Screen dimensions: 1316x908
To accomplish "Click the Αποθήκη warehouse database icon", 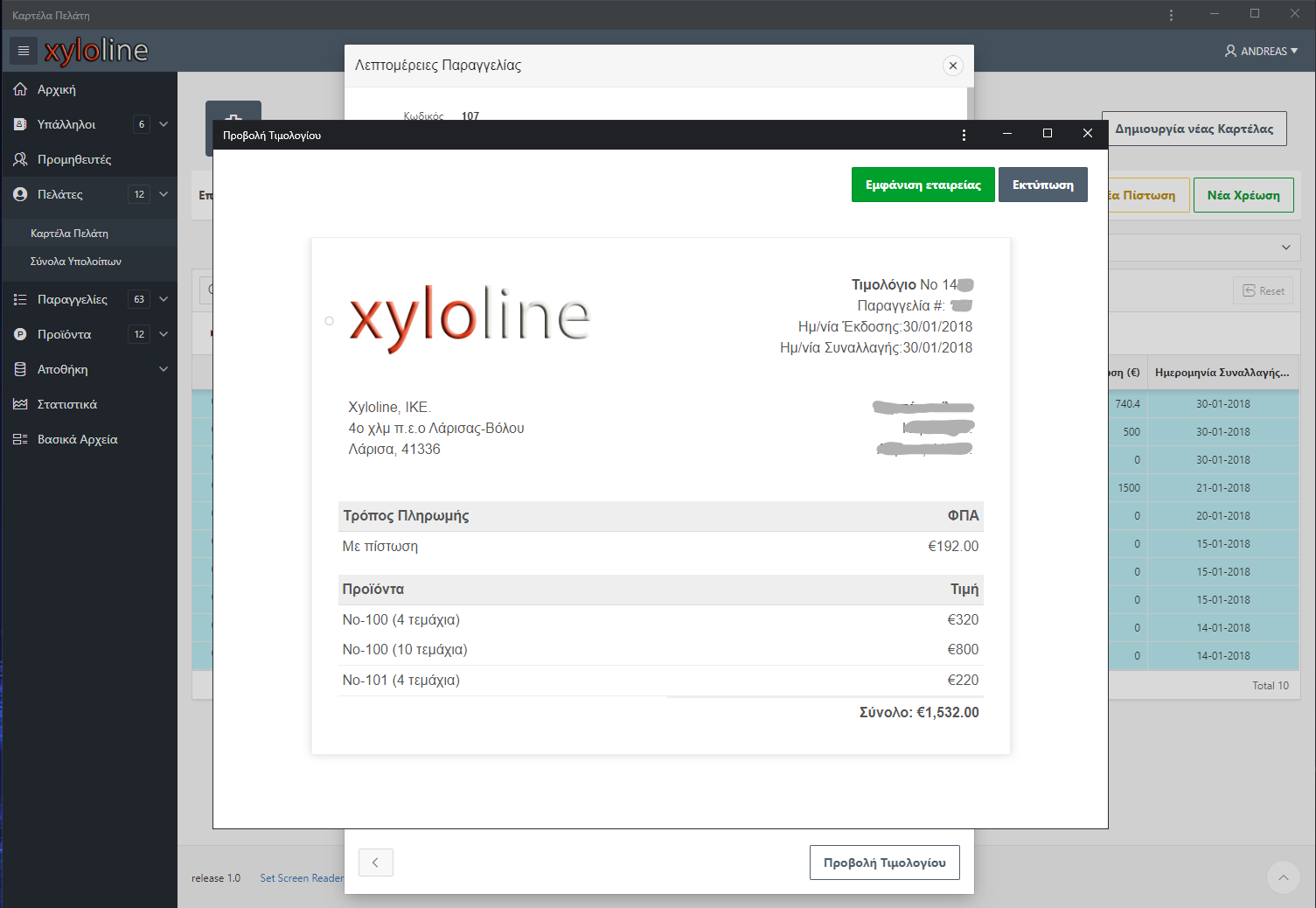I will coord(20,369).
